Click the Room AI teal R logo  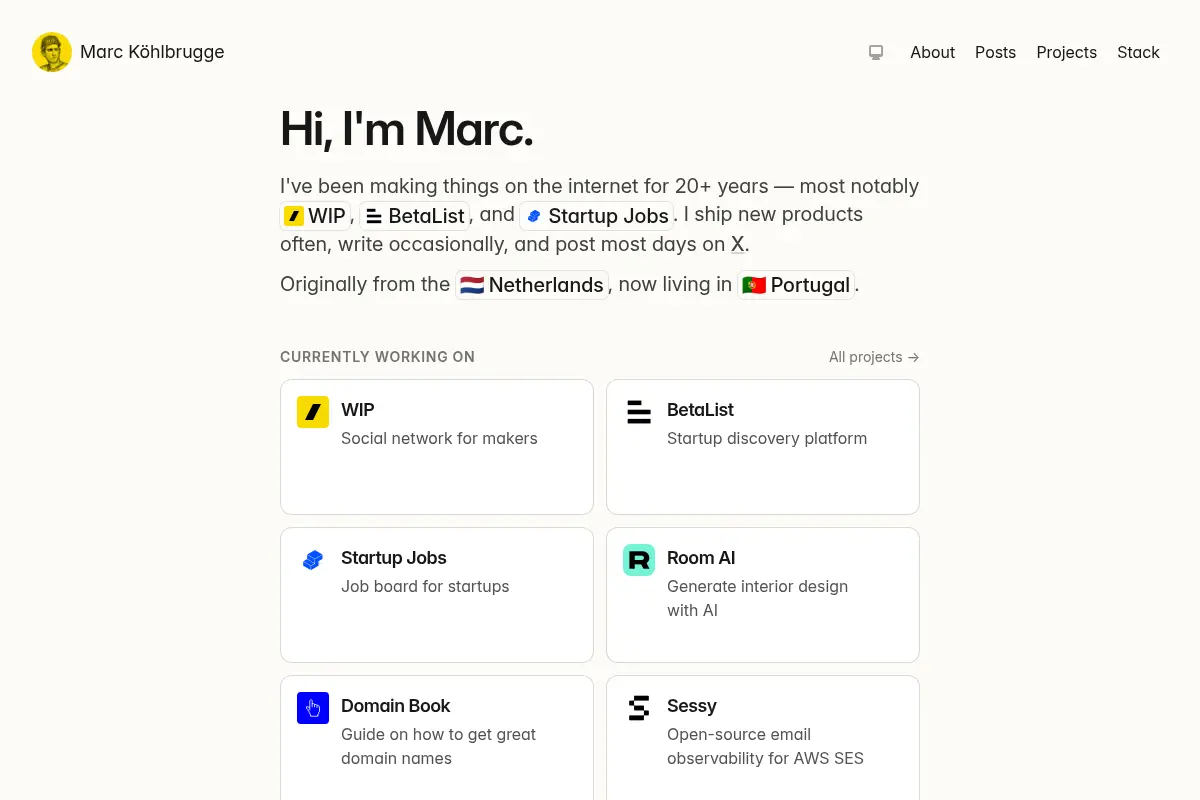point(639,560)
